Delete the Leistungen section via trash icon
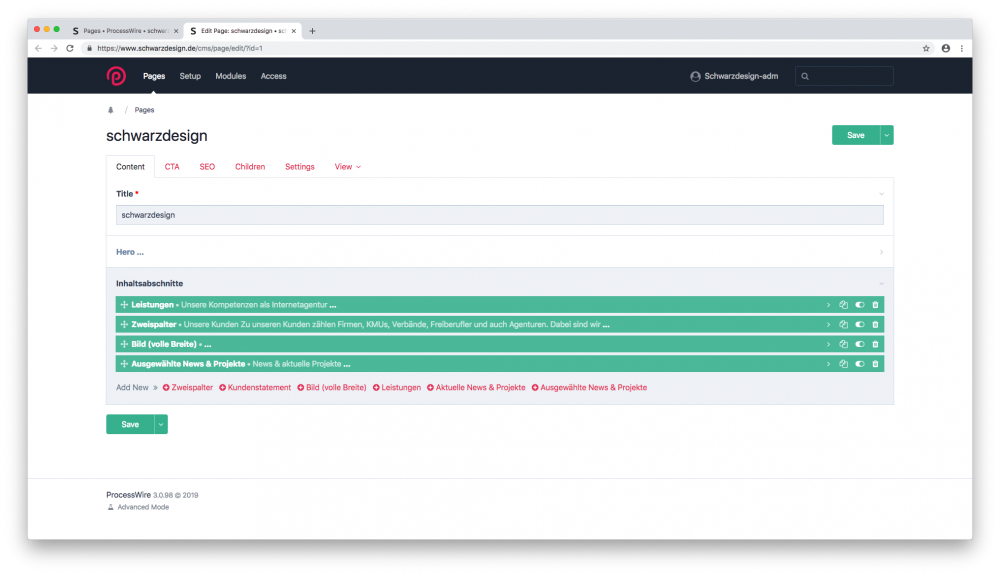The height and width of the screenshot is (576, 1000). coord(875,305)
